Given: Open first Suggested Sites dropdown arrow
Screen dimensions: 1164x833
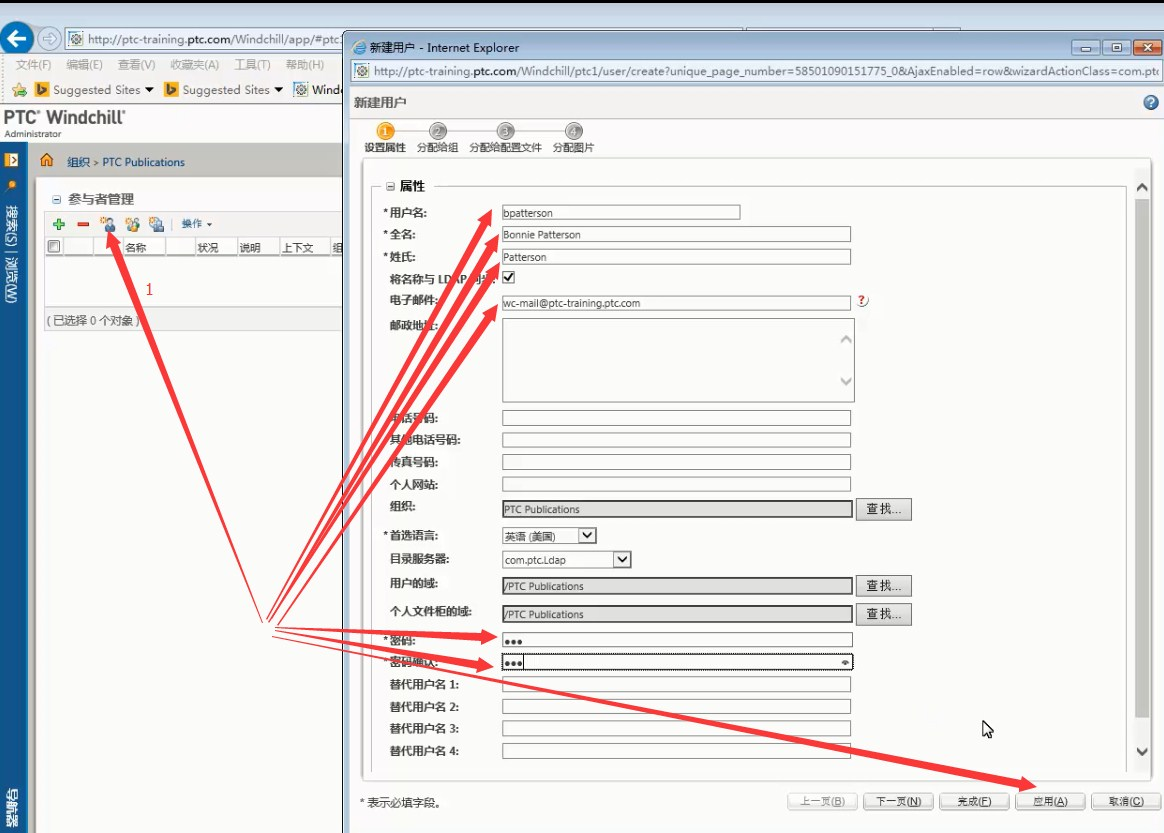Looking at the screenshot, I should [x=149, y=89].
